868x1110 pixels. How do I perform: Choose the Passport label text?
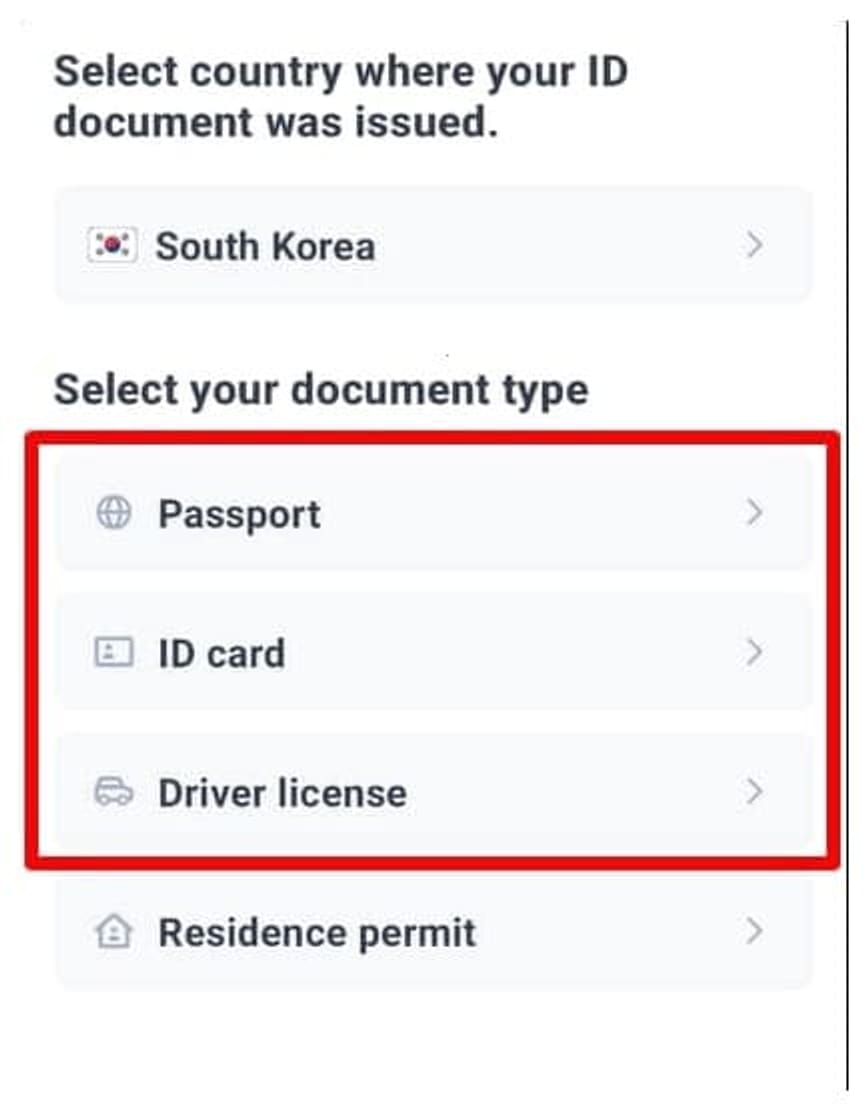239,514
